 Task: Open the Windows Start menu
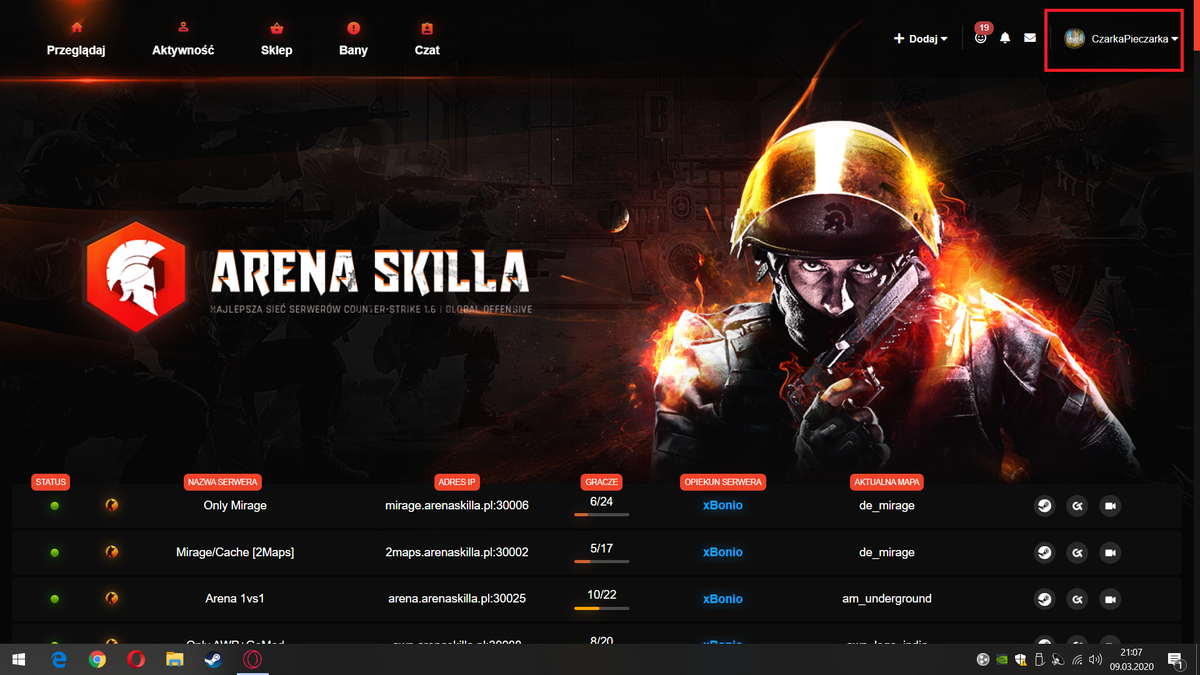[19, 660]
